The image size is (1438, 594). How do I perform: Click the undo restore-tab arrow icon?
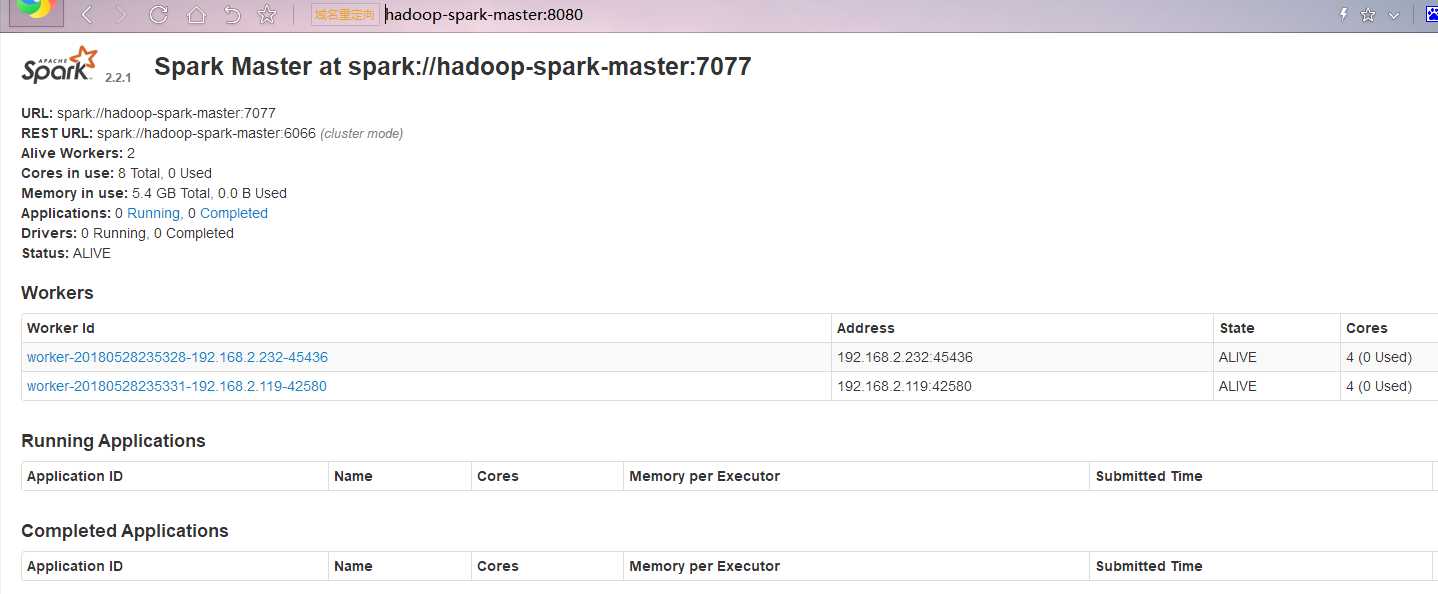(231, 14)
